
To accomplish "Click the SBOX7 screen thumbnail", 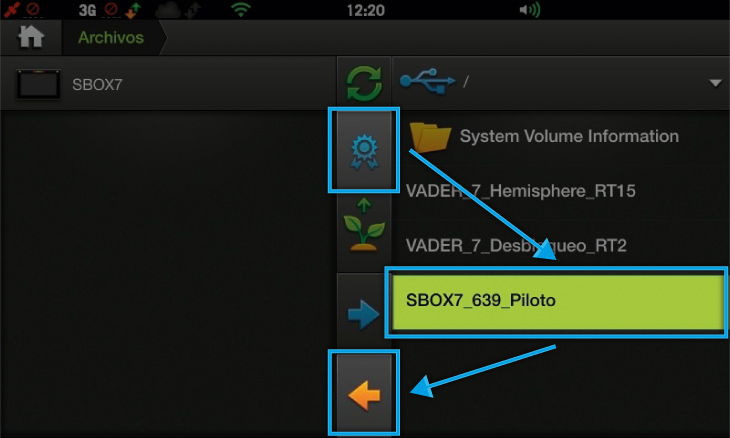I will click(38, 84).
